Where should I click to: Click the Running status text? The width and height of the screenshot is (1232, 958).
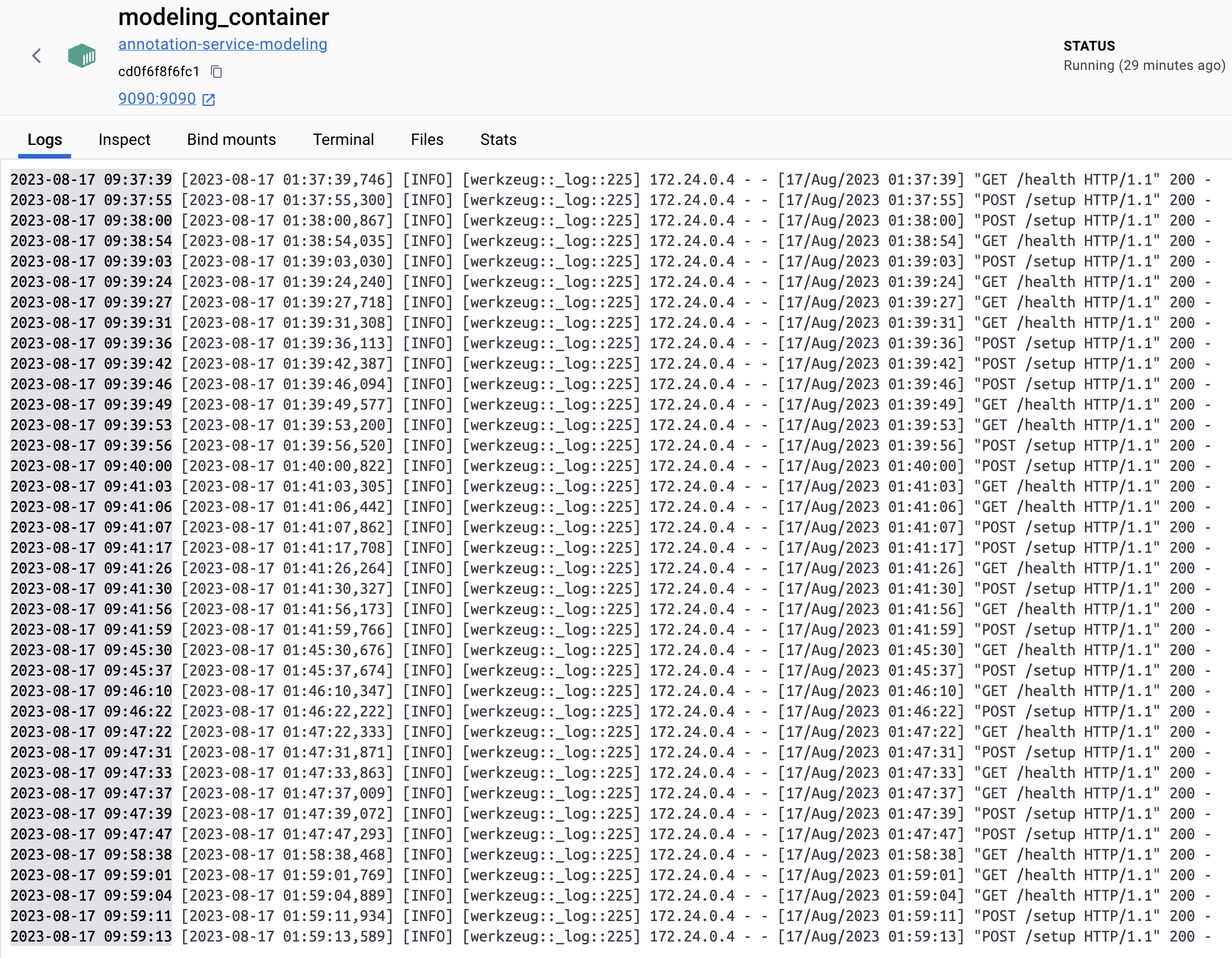(x=1144, y=65)
